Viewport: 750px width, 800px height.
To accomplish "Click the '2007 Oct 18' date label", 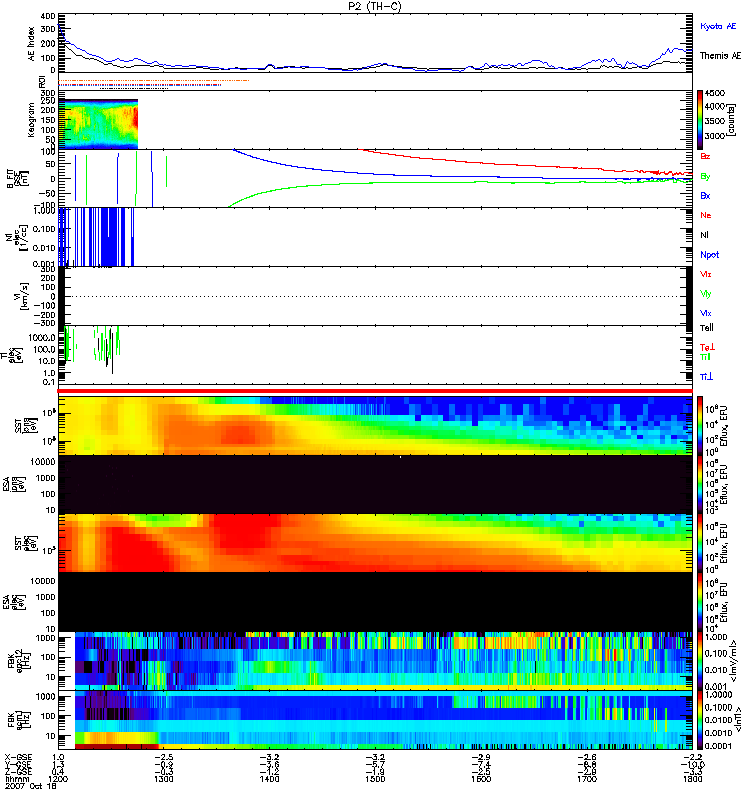I will (x=31, y=787).
